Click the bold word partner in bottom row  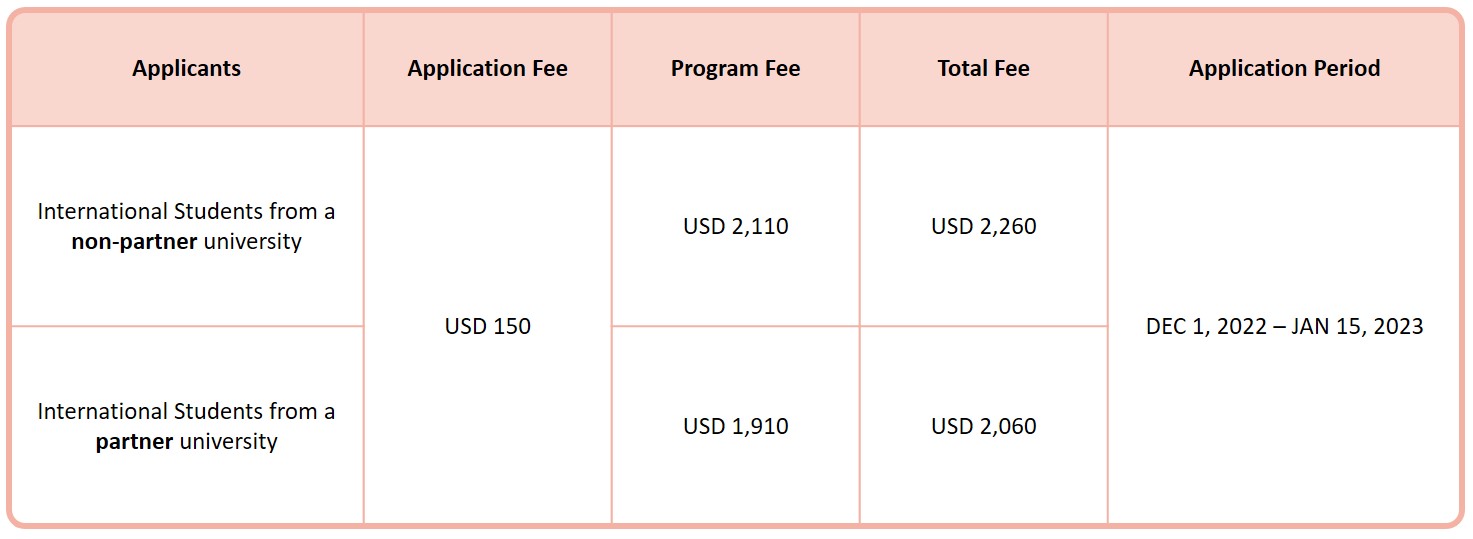click(x=134, y=442)
